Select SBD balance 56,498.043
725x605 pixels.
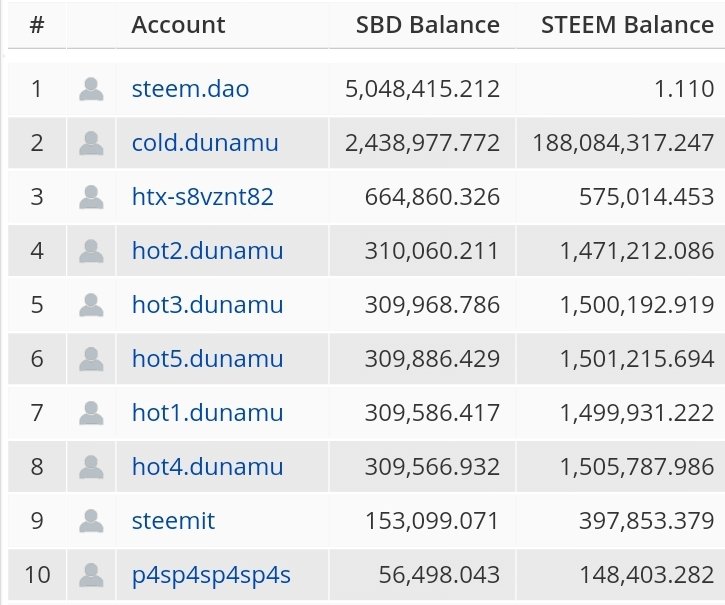[x=439, y=575]
